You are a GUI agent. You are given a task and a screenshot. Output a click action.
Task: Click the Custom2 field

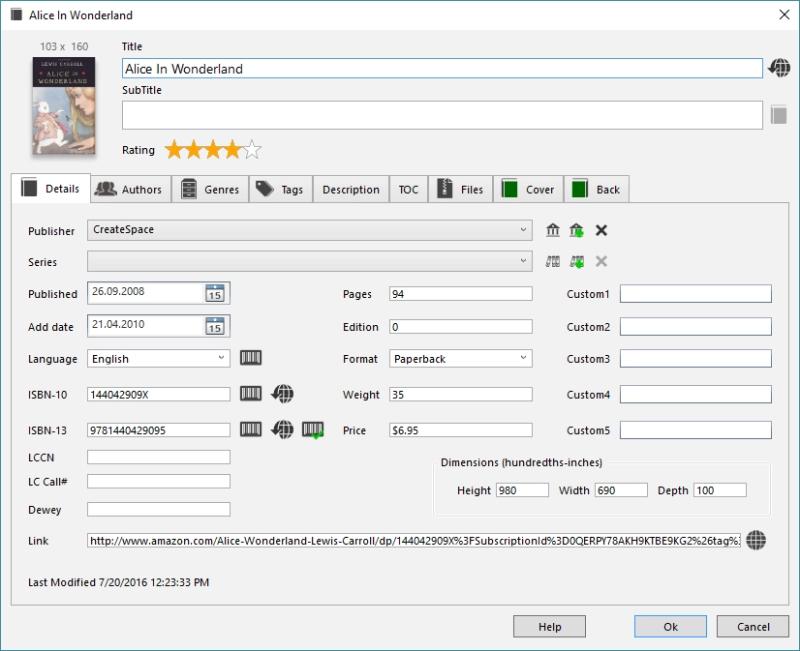click(695, 327)
